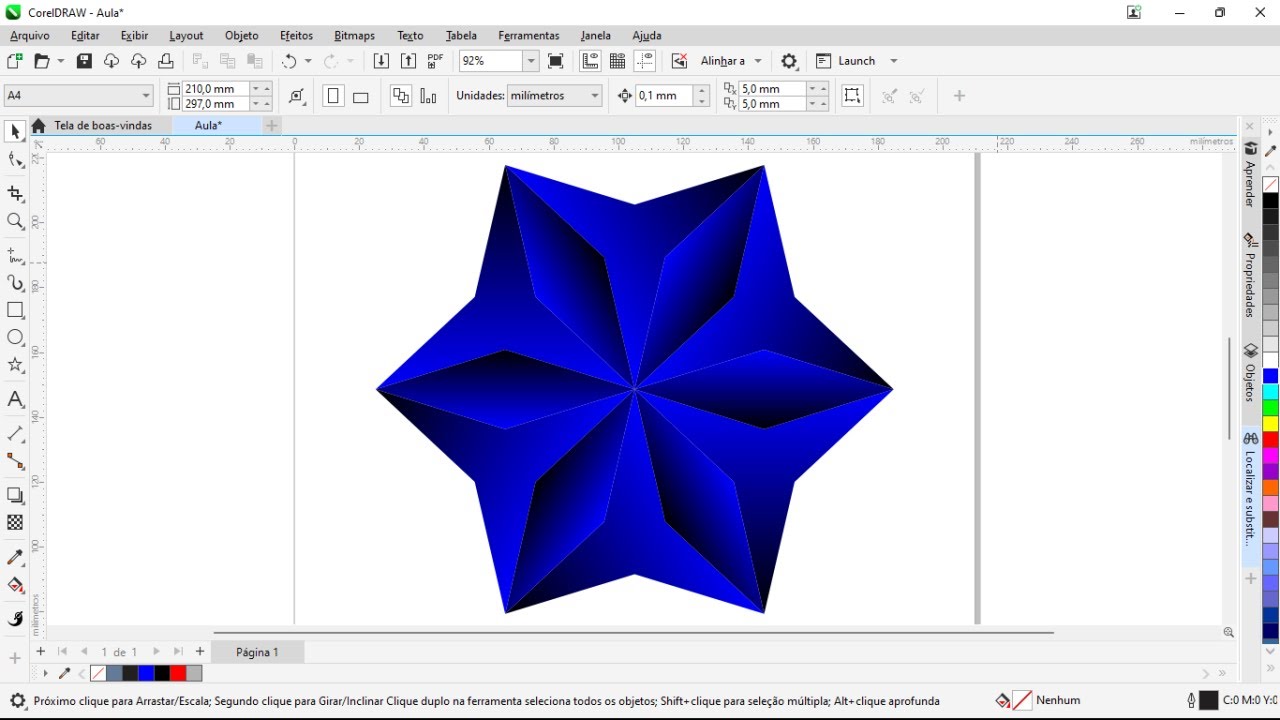This screenshot has height=720, width=1280.
Task: Select the Shape edit tool
Action: [x=15, y=160]
